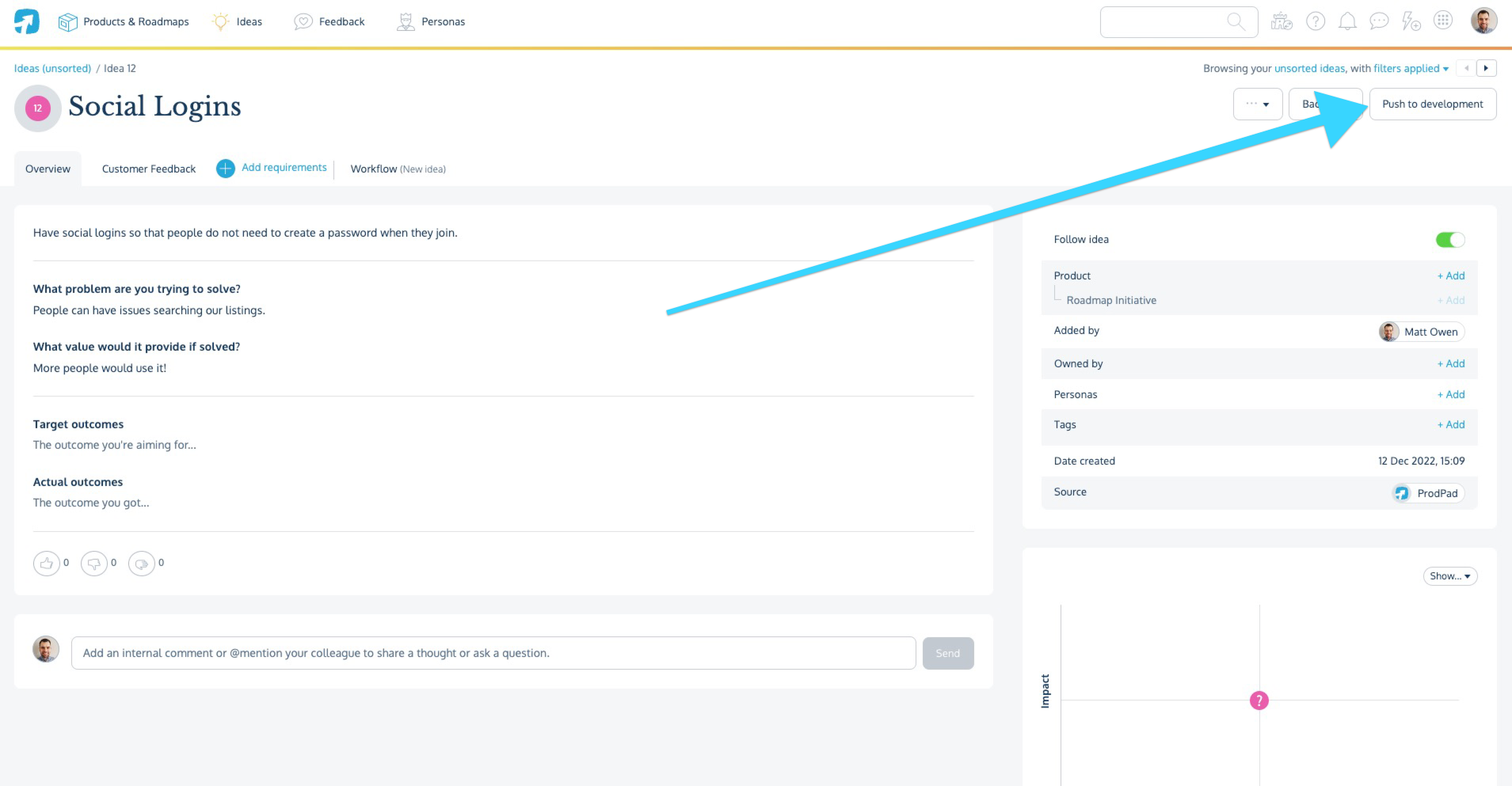Image resolution: width=1512 pixels, height=786 pixels.
Task: Click the quick-add lightning bolt icon
Action: pyautogui.click(x=1411, y=21)
